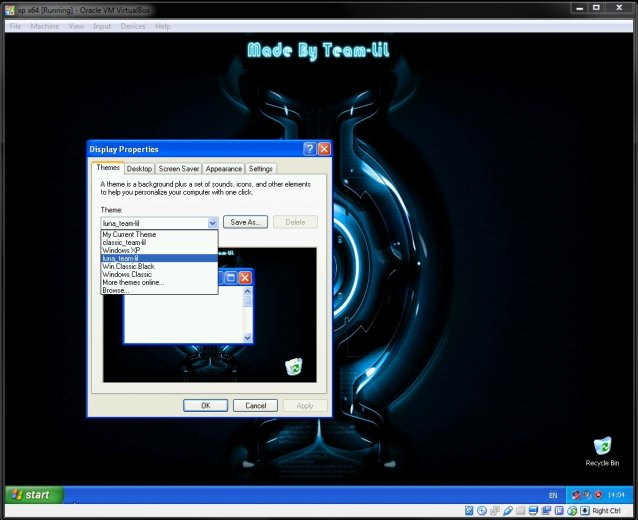This screenshot has width=638, height=520.
Task: Open the Start menu
Action: (x=34, y=495)
